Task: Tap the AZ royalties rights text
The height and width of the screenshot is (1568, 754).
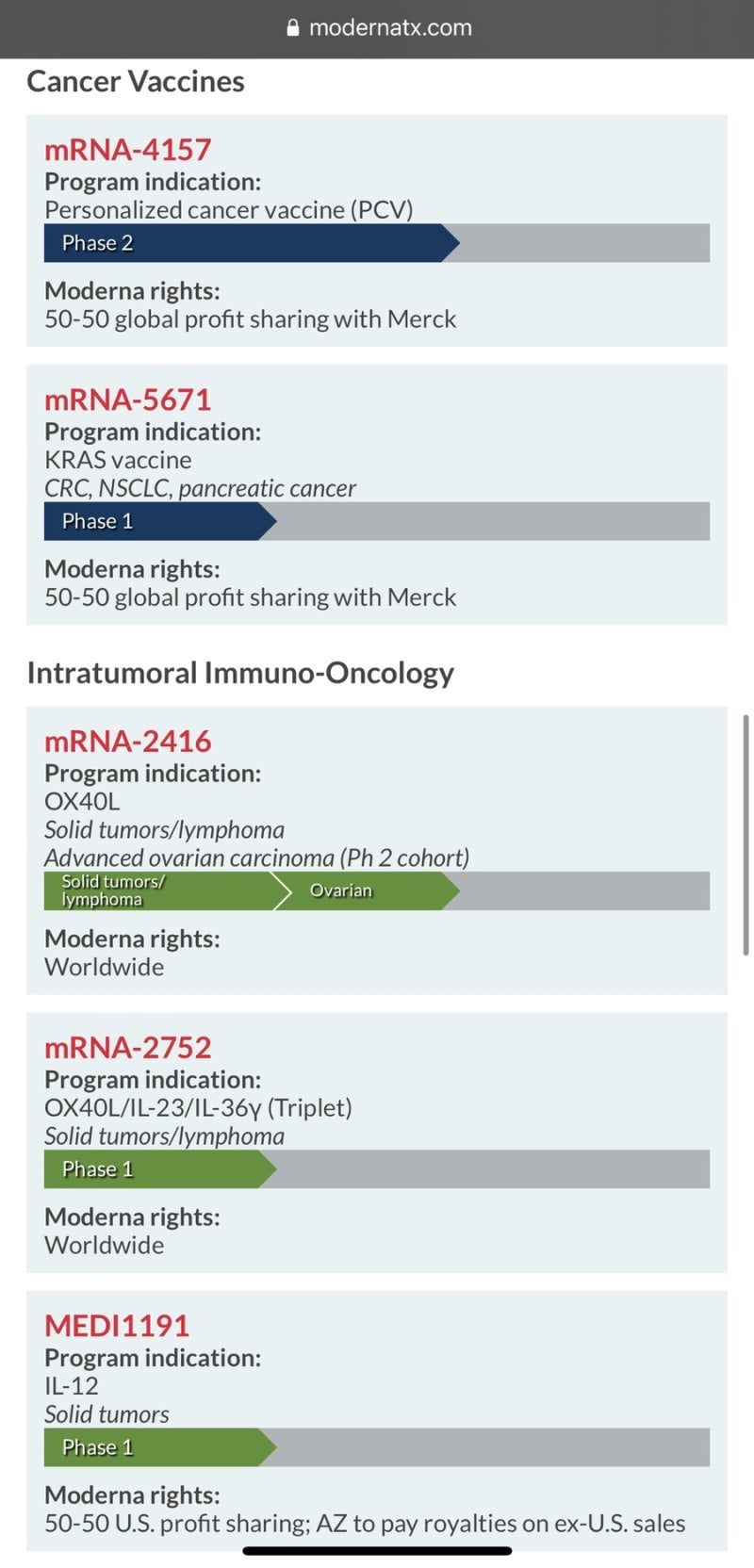Action: coord(365,1524)
